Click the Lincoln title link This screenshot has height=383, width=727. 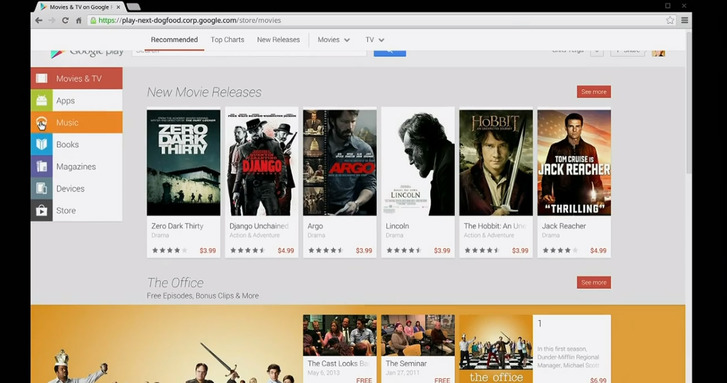(x=397, y=226)
